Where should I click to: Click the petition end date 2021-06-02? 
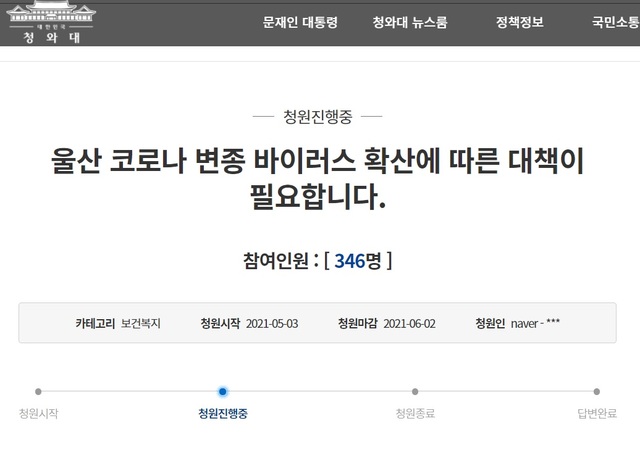click(409, 324)
